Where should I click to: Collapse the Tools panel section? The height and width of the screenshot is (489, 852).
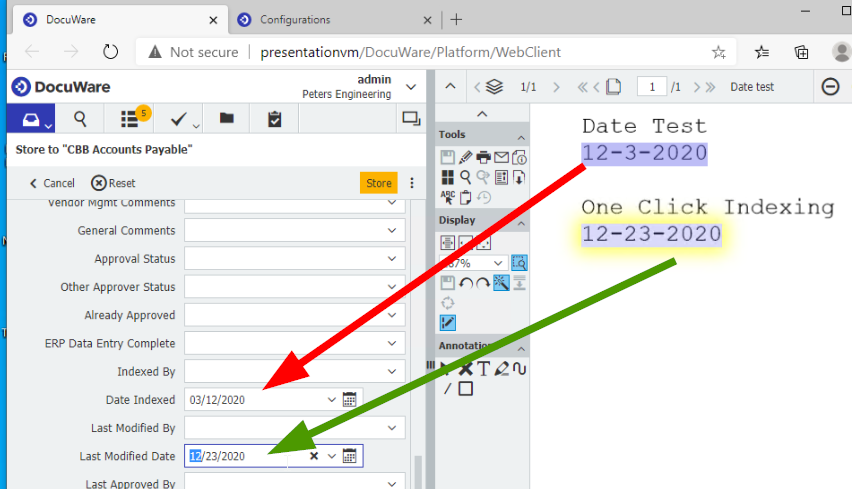click(x=521, y=136)
